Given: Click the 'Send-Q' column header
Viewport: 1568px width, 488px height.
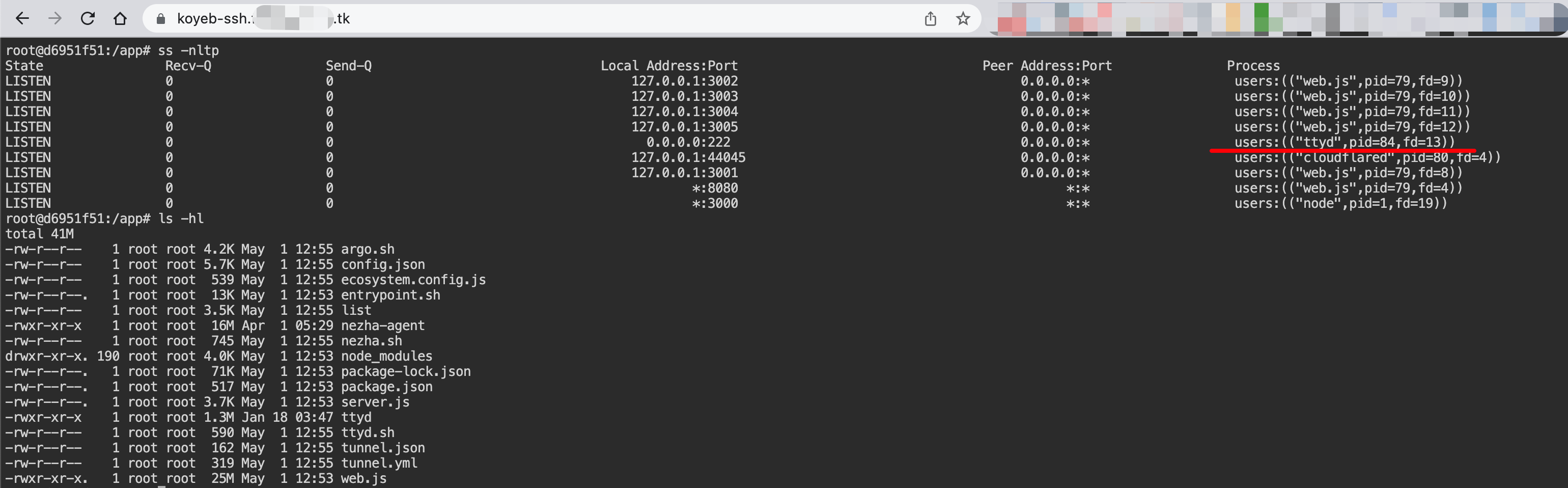Looking at the screenshot, I should 348,66.
